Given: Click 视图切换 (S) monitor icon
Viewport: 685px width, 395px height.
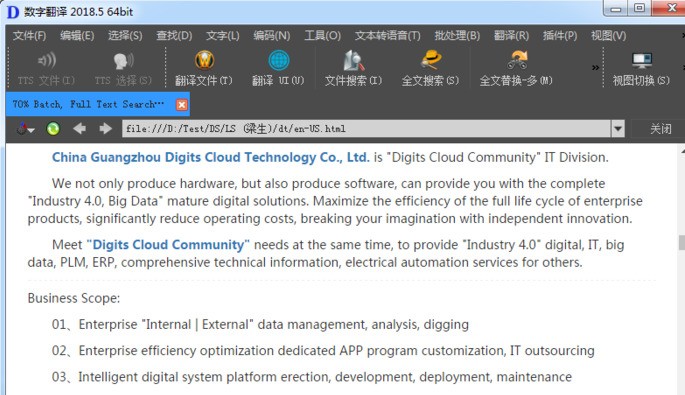Looking at the screenshot, I should tap(642, 60).
